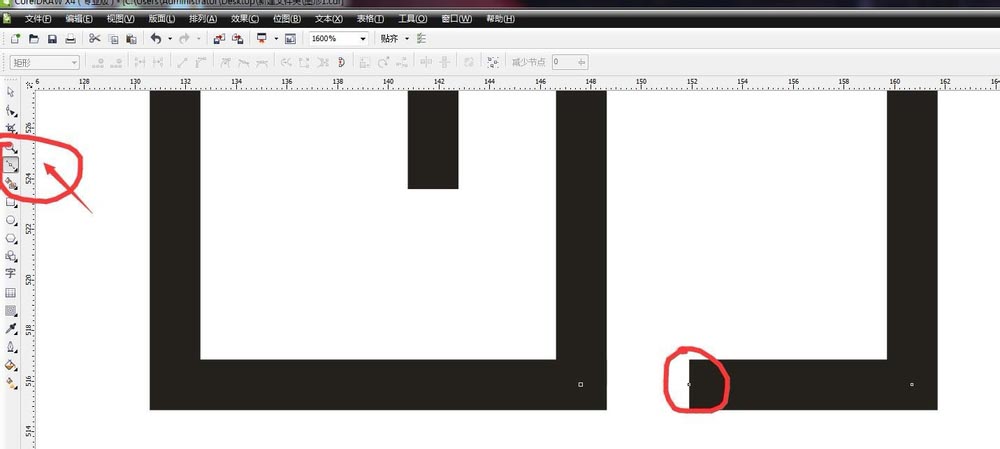Select the Text tool in toolbox
Viewport: 1000px width, 449px height.
click(11, 273)
